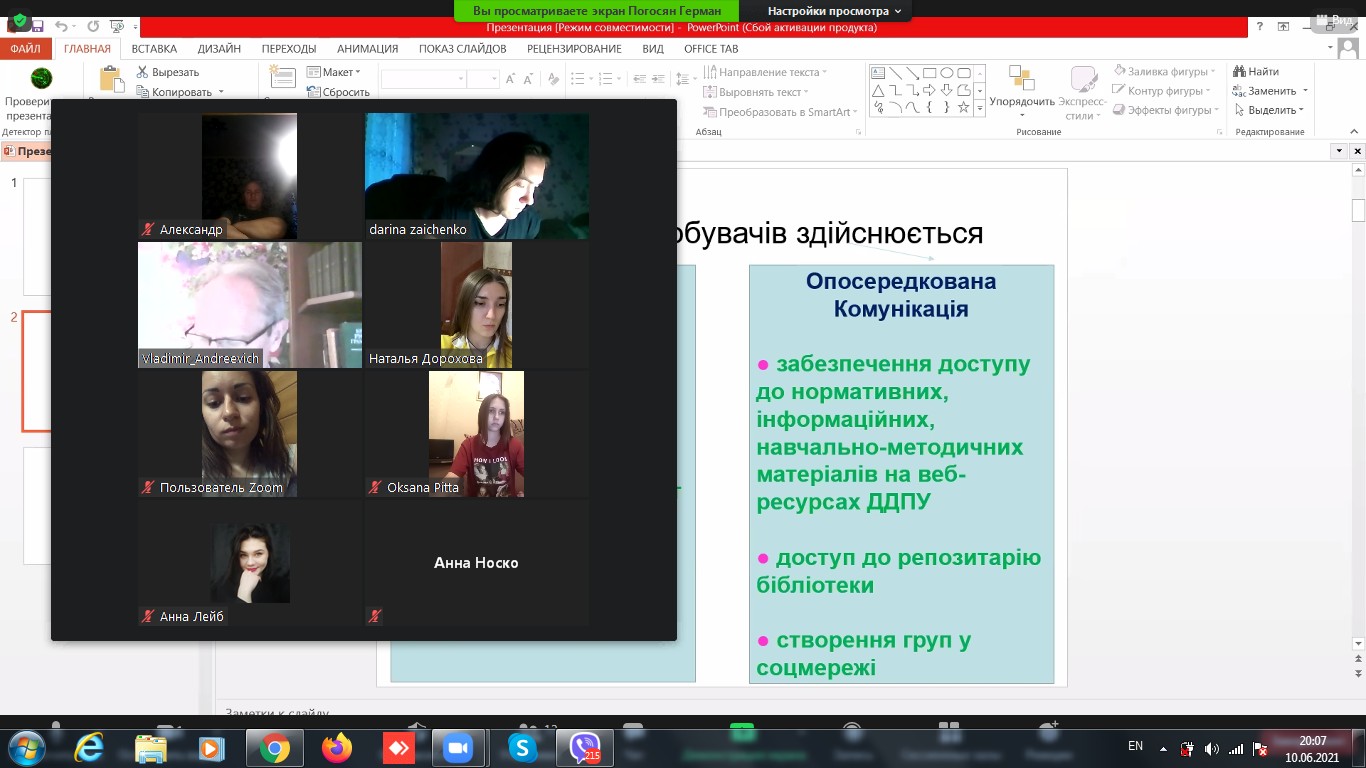Switch to the ВСТАВКА tab
1366x768 pixels.
(x=154, y=48)
